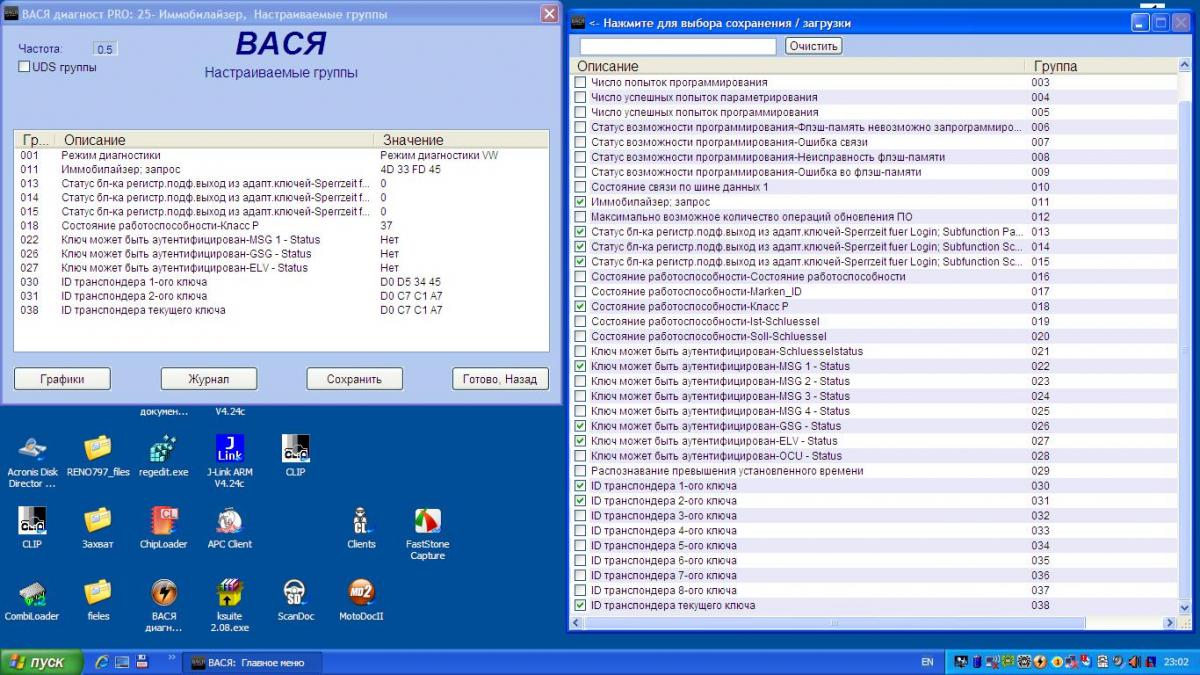1200x675 pixels.
Task: Tick the OCU - Status key checkbox
Action: point(580,456)
